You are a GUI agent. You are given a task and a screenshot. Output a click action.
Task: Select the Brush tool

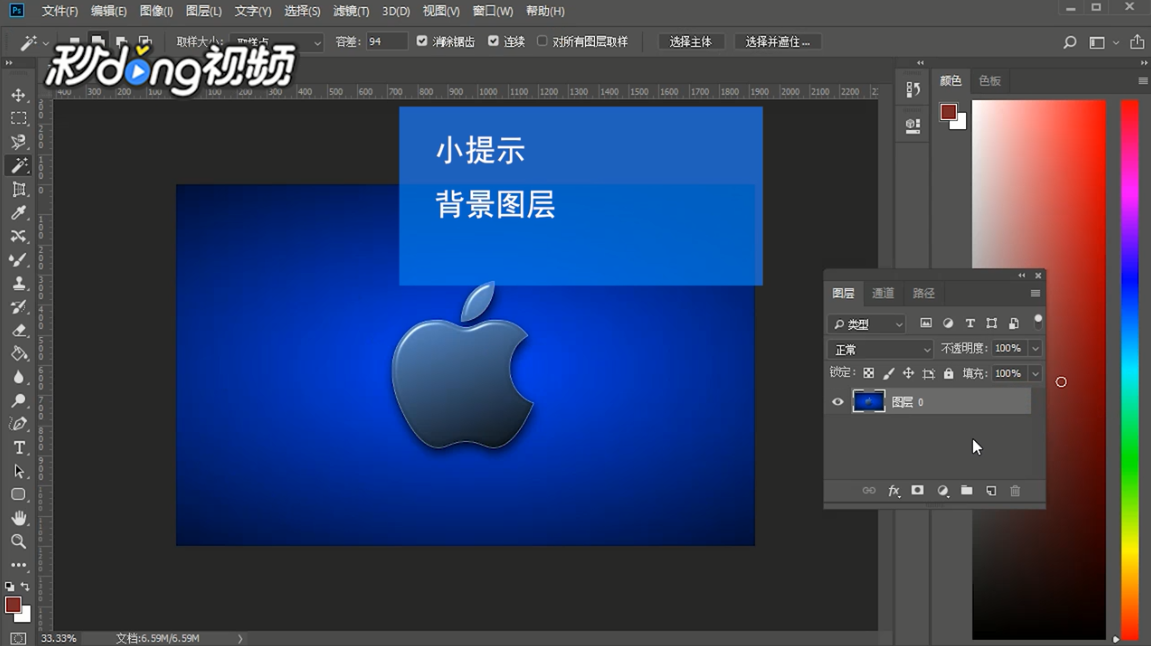point(18,260)
